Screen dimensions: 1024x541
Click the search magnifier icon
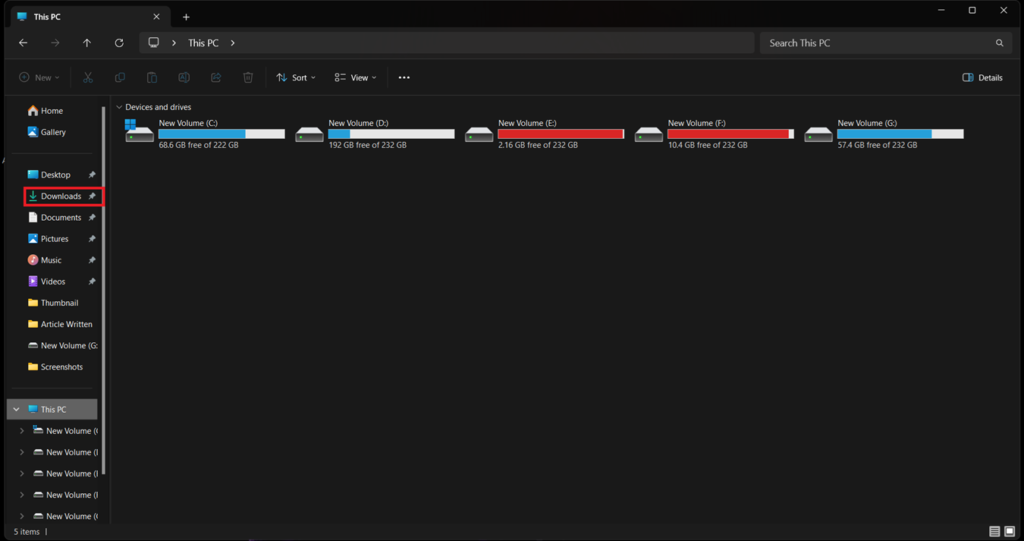click(999, 43)
